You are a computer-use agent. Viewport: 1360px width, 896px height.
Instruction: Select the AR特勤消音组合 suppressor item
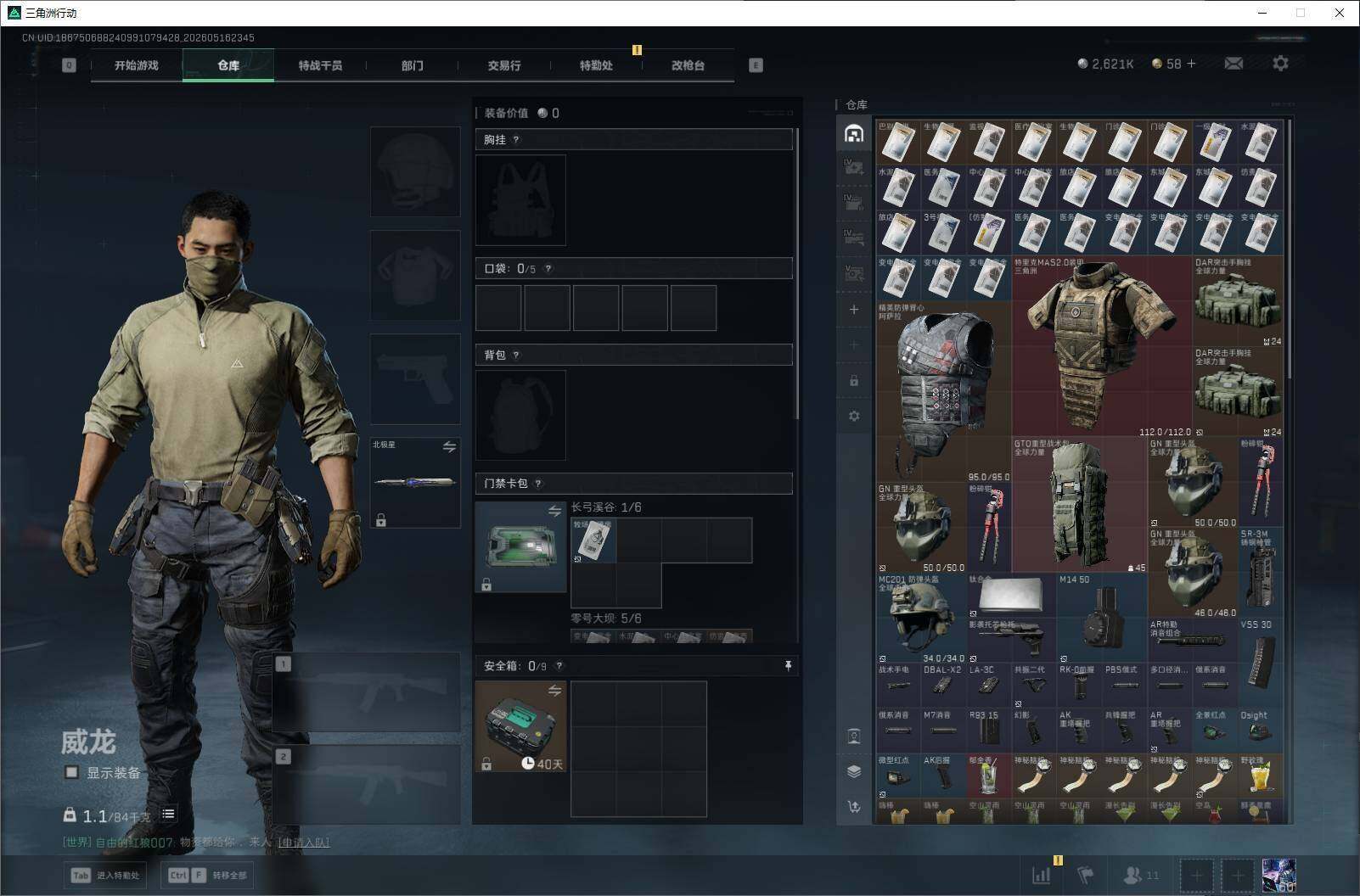(x=1192, y=641)
